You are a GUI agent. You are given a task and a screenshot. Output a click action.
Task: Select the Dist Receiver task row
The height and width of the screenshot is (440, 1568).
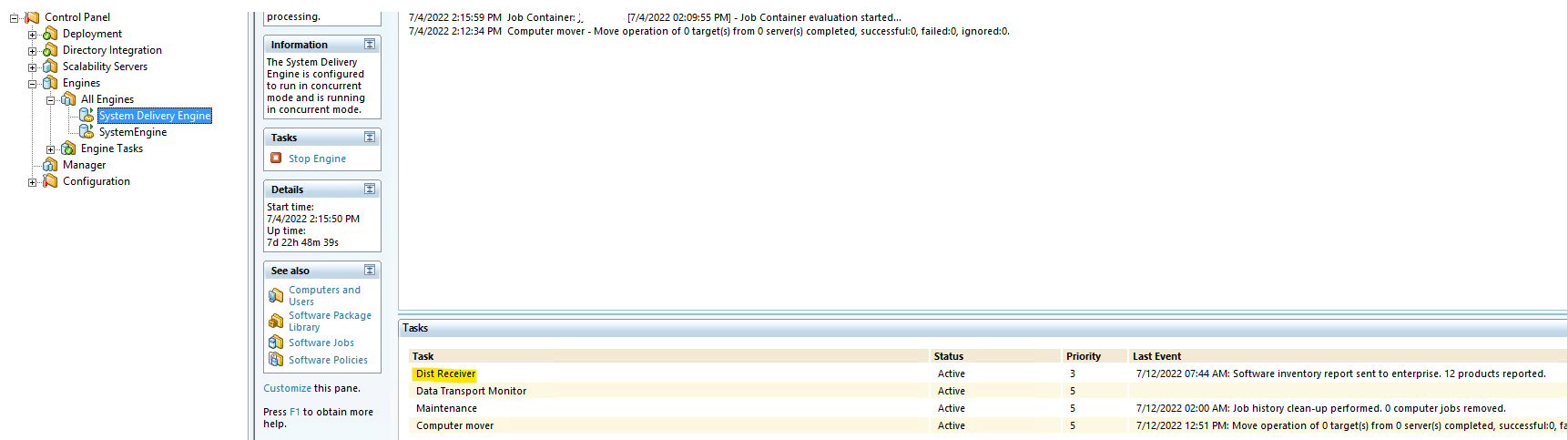pos(445,373)
